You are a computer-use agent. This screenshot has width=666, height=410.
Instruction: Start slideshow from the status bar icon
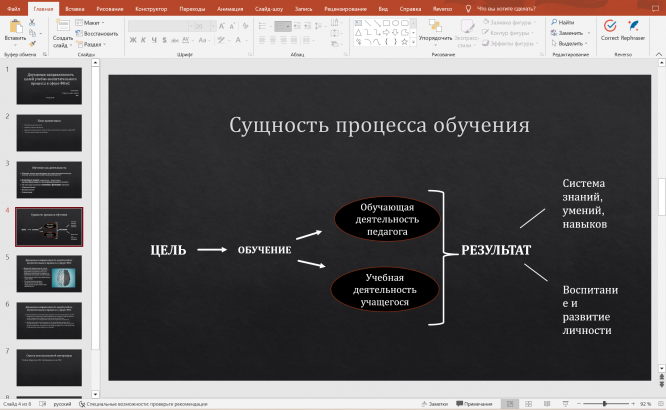pos(565,404)
